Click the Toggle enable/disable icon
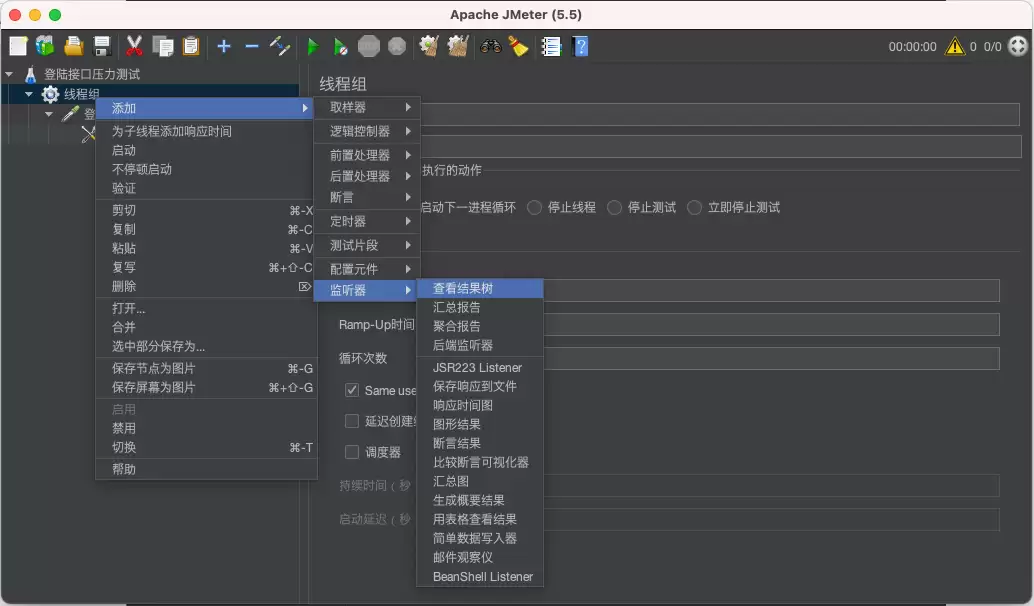Image resolution: width=1034 pixels, height=606 pixels. pyautogui.click(x=280, y=46)
